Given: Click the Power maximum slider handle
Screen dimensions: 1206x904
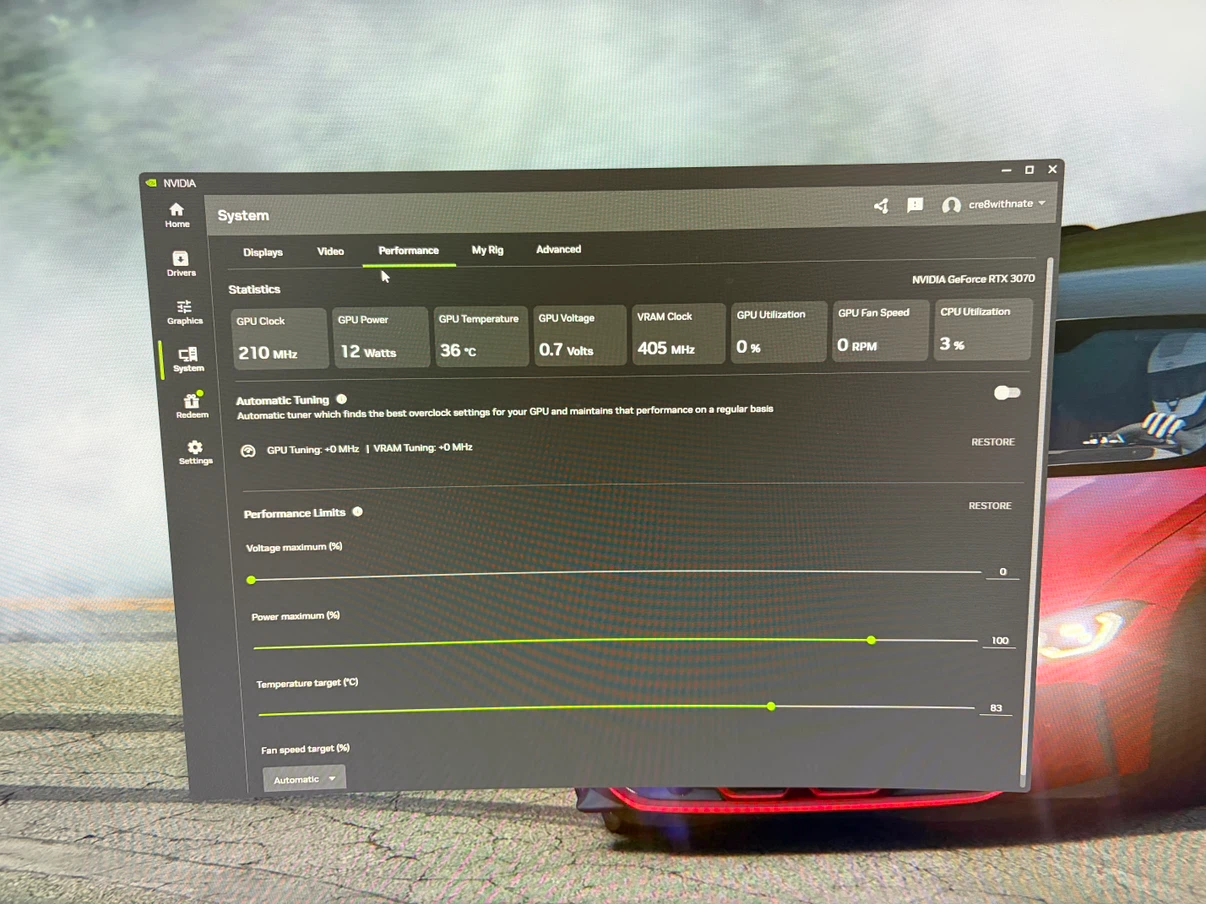Looking at the screenshot, I should [871, 640].
